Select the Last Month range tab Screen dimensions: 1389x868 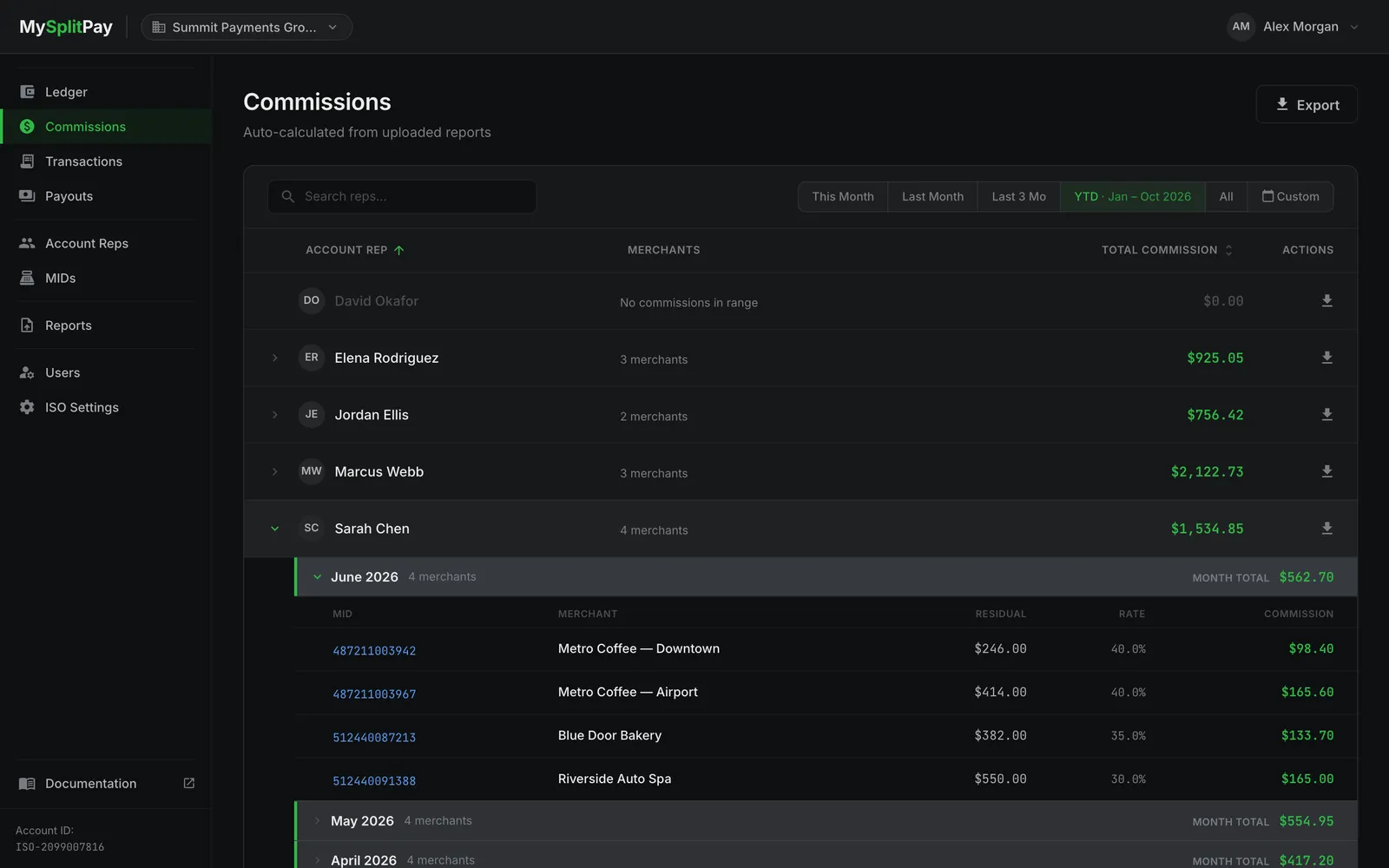pos(932,197)
